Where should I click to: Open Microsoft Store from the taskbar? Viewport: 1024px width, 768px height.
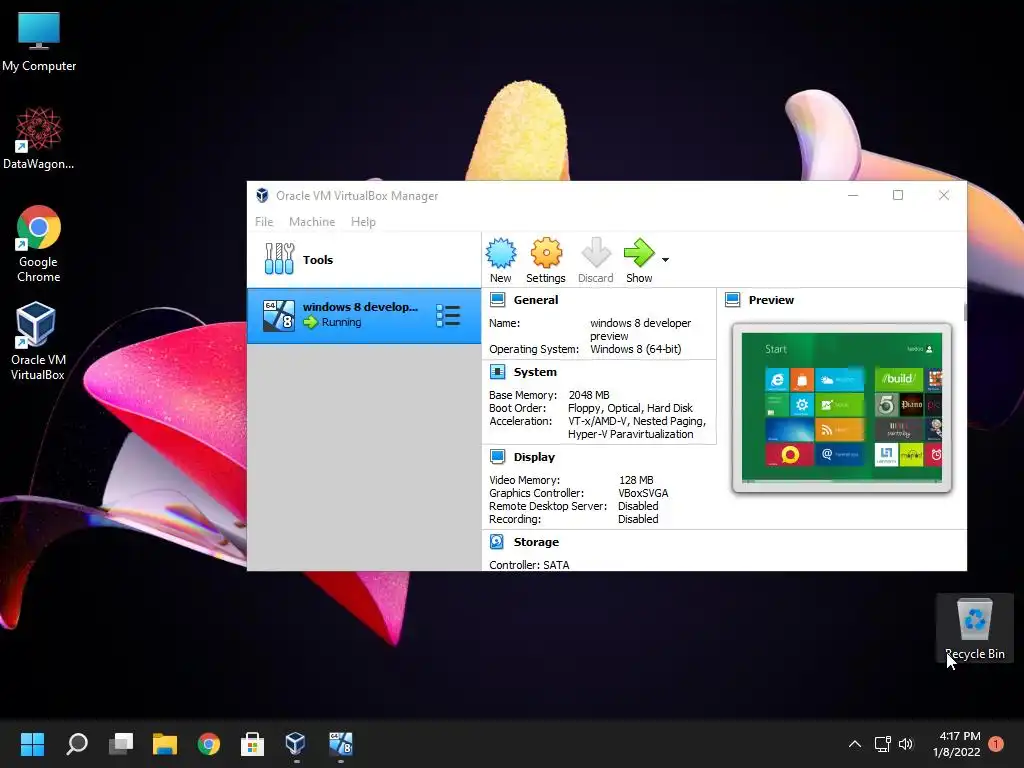coord(252,744)
